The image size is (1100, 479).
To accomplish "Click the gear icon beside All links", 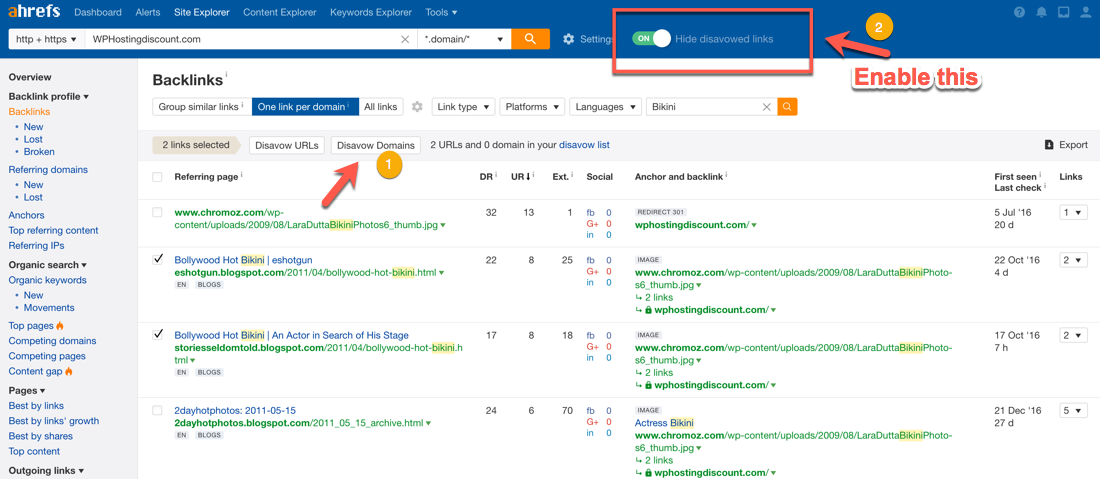I will (417, 107).
